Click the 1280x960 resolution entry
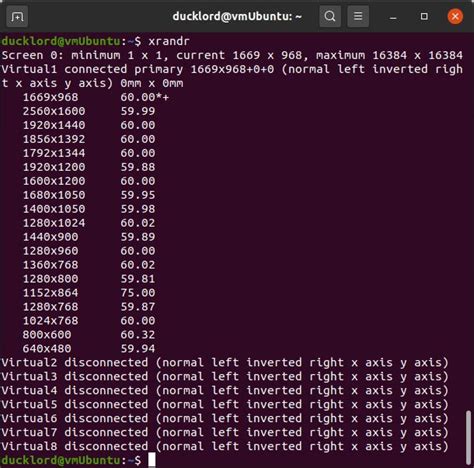The width and height of the screenshot is (474, 468). tap(50, 251)
